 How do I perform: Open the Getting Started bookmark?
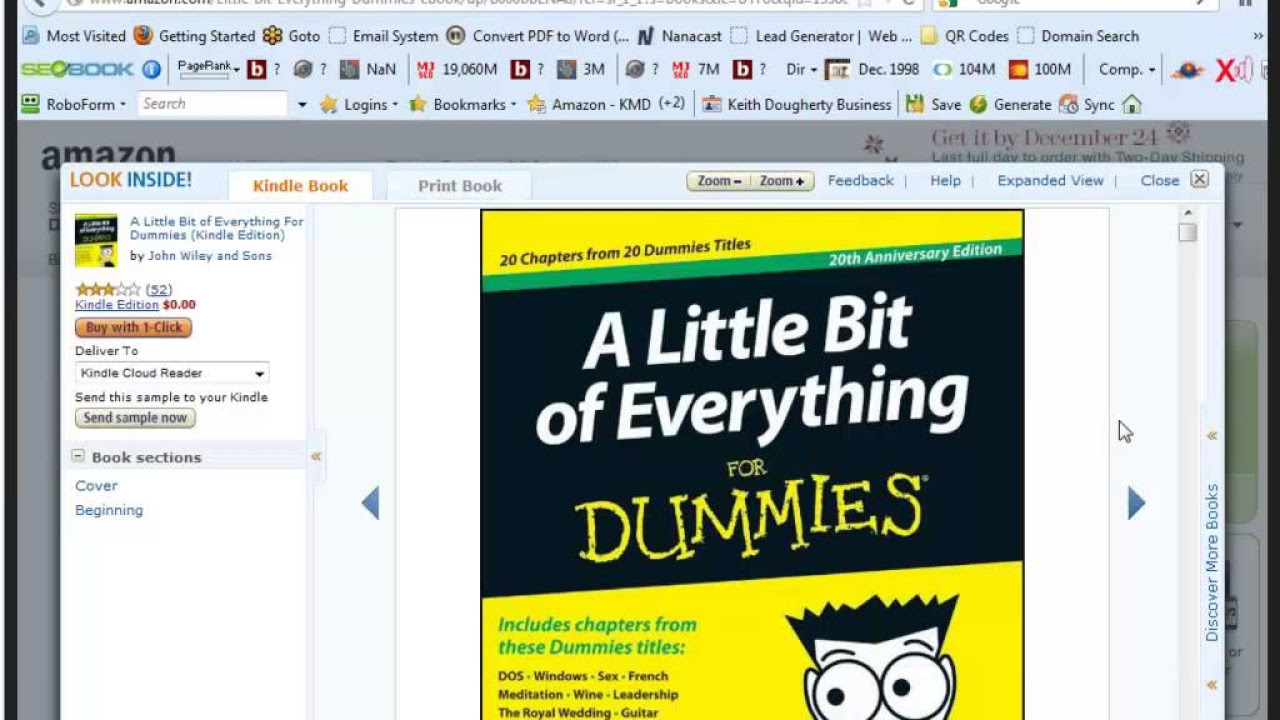195,36
